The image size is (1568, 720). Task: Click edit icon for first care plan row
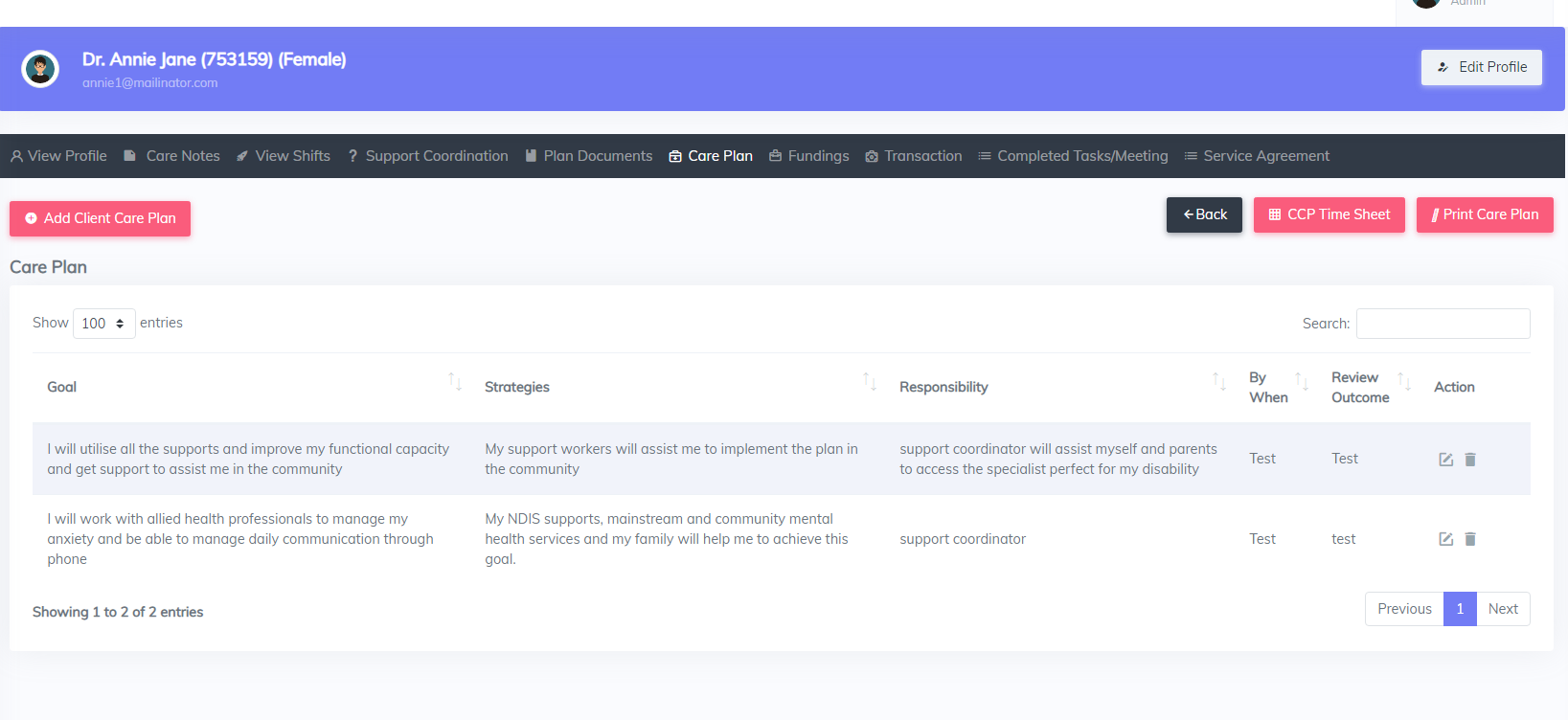[x=1445, y=460]
